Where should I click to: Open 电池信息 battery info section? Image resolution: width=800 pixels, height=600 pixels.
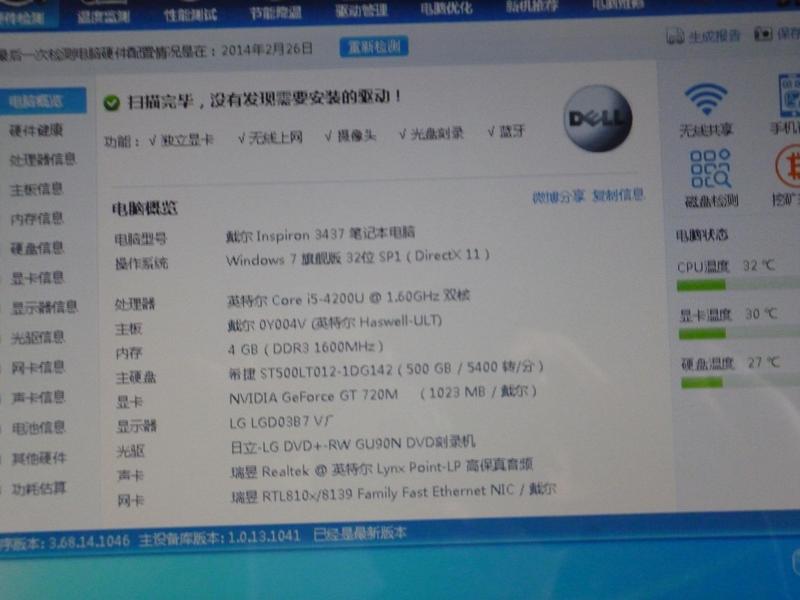(38, 428)
